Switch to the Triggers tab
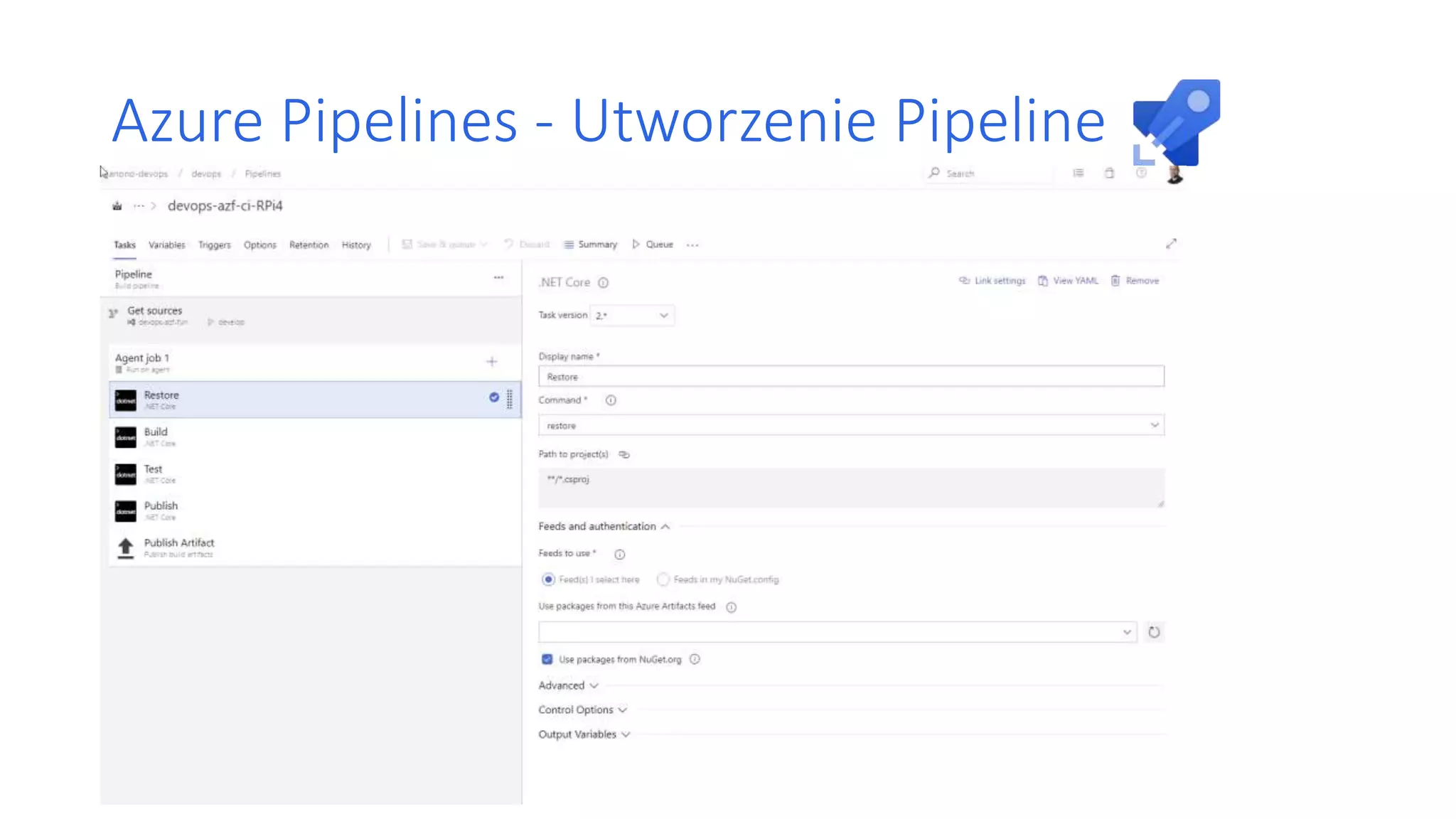1456x819 pixels. pyautogui.click(x=214, y=245)
